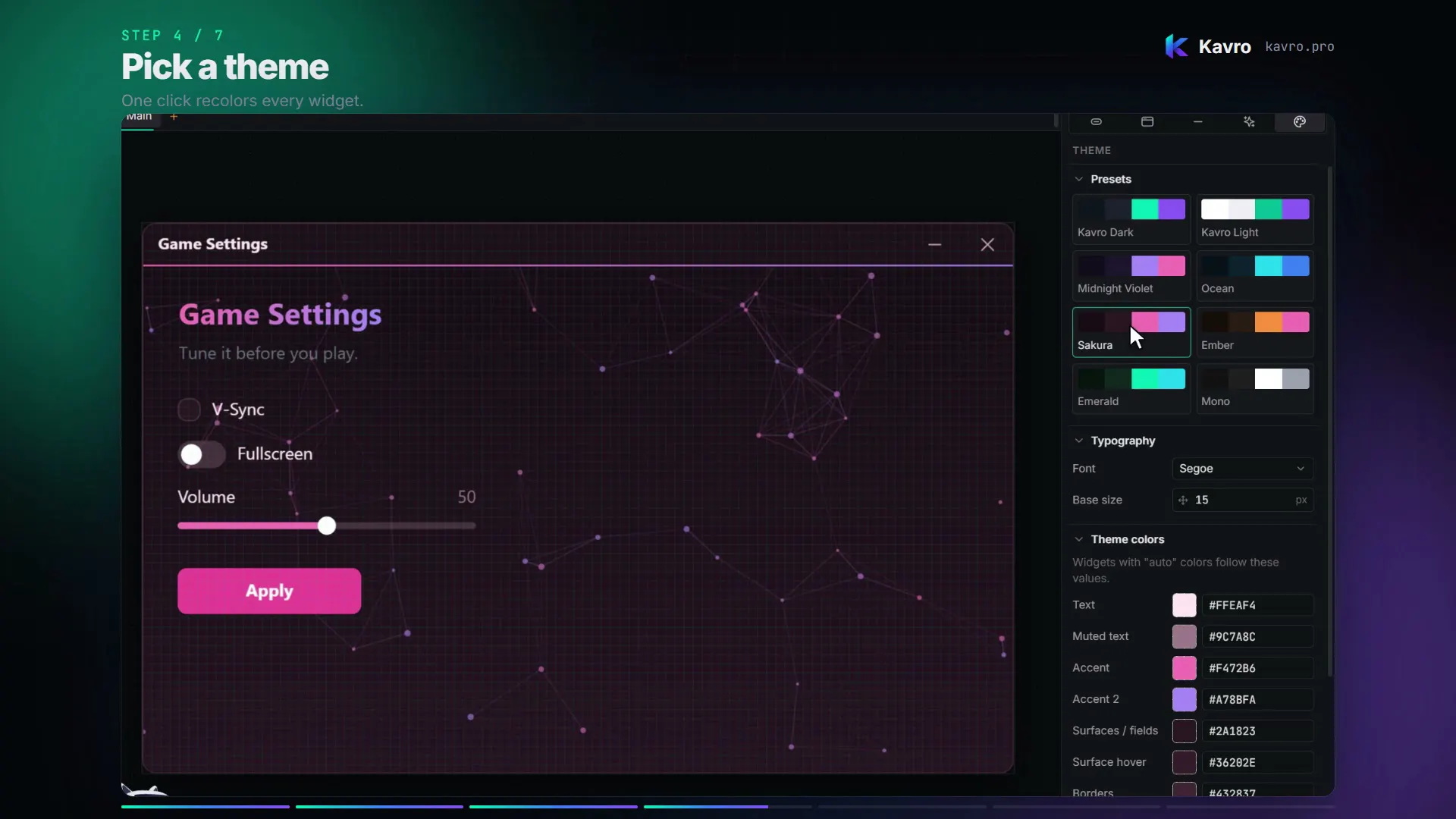Select the Sakura preset
The image size is (1456, 819).
pos(1131,332)
